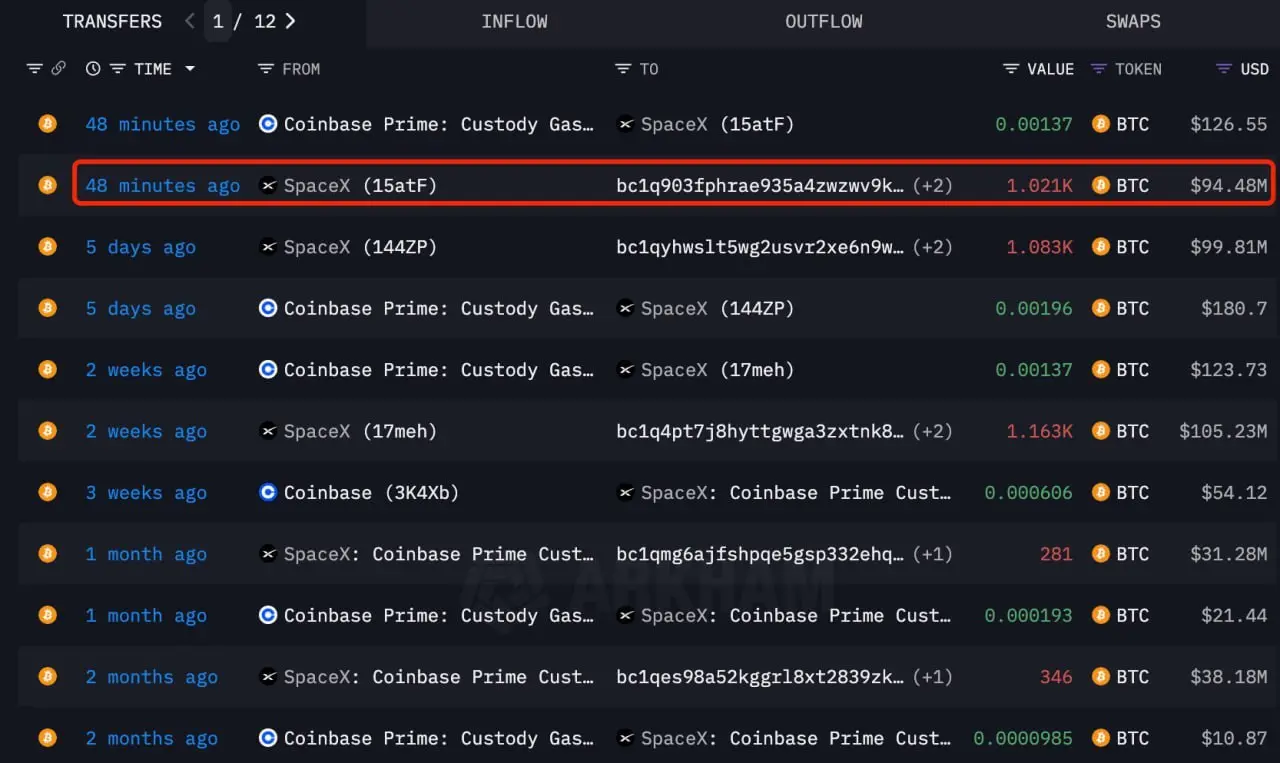Click the Bitcoin chain icon starting the $10.87 row
The width and height of the screenshot is (1280, 763).
click(47, 738)
